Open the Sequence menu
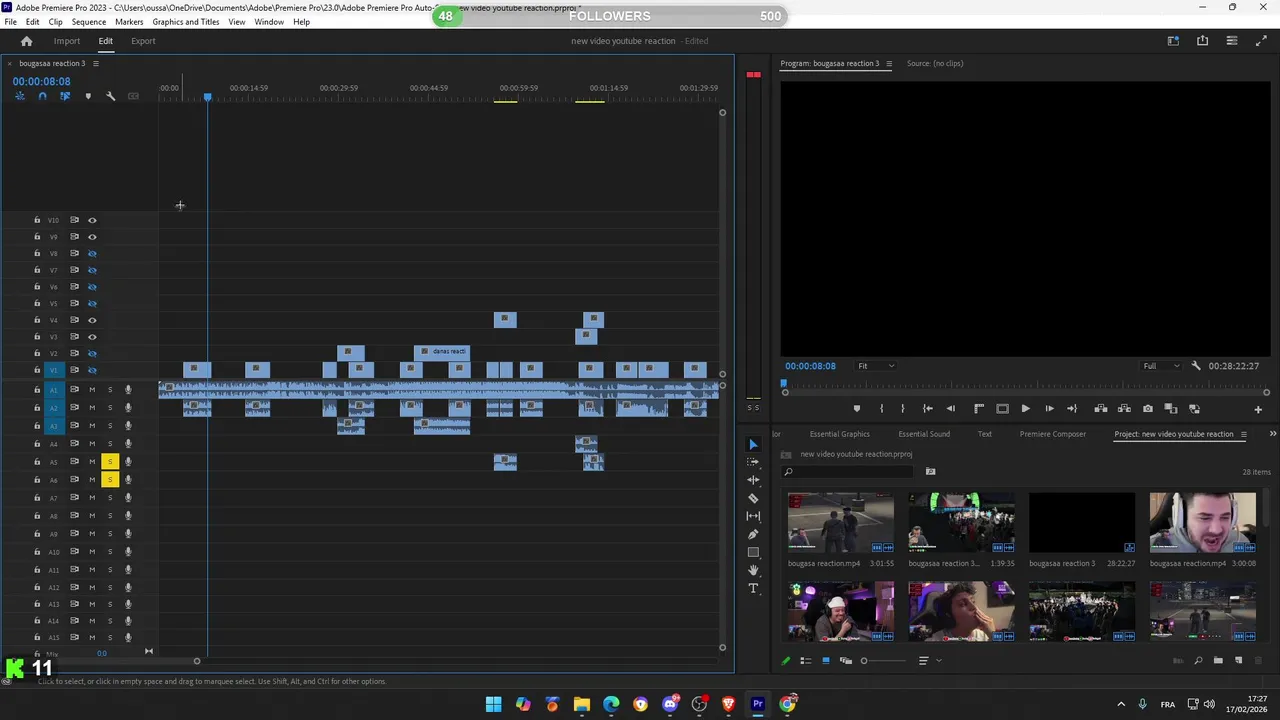 [89, 22]
